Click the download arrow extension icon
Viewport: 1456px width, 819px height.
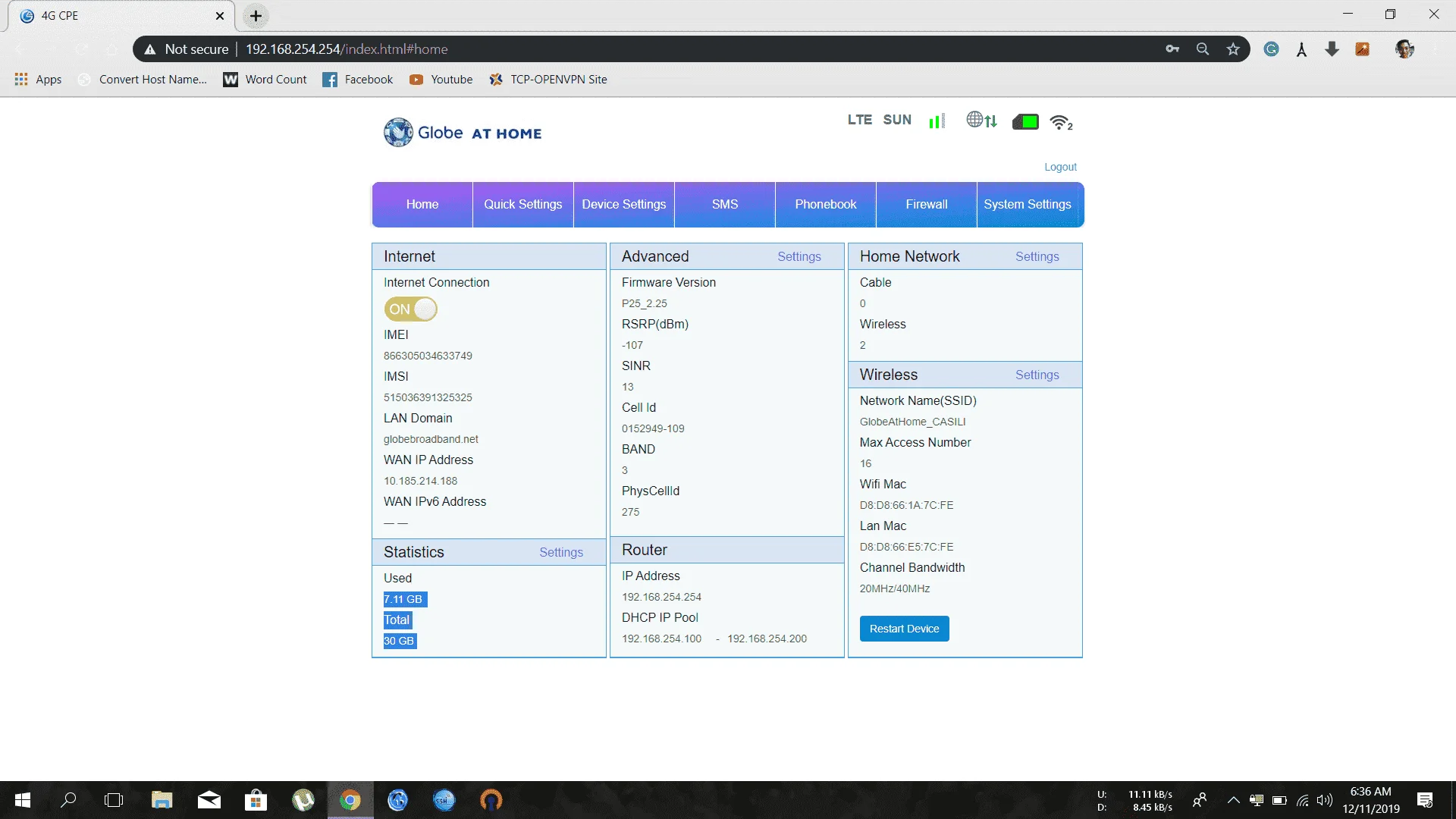pyautogui.click(x=1332, y=49)
